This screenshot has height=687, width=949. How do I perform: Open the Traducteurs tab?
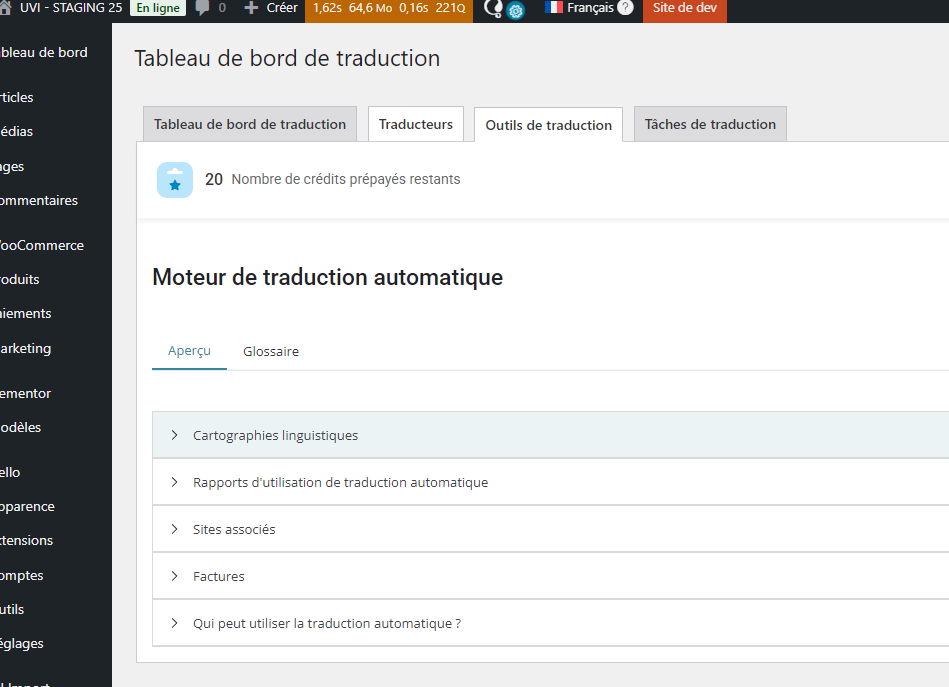(416, 124)
